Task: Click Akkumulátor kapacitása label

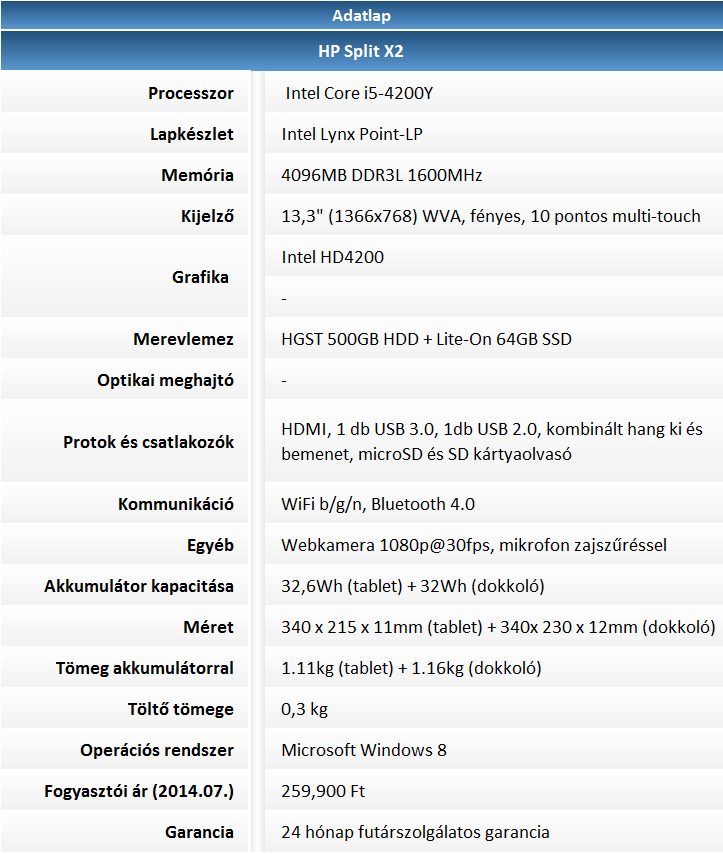Action: [139, 586]
